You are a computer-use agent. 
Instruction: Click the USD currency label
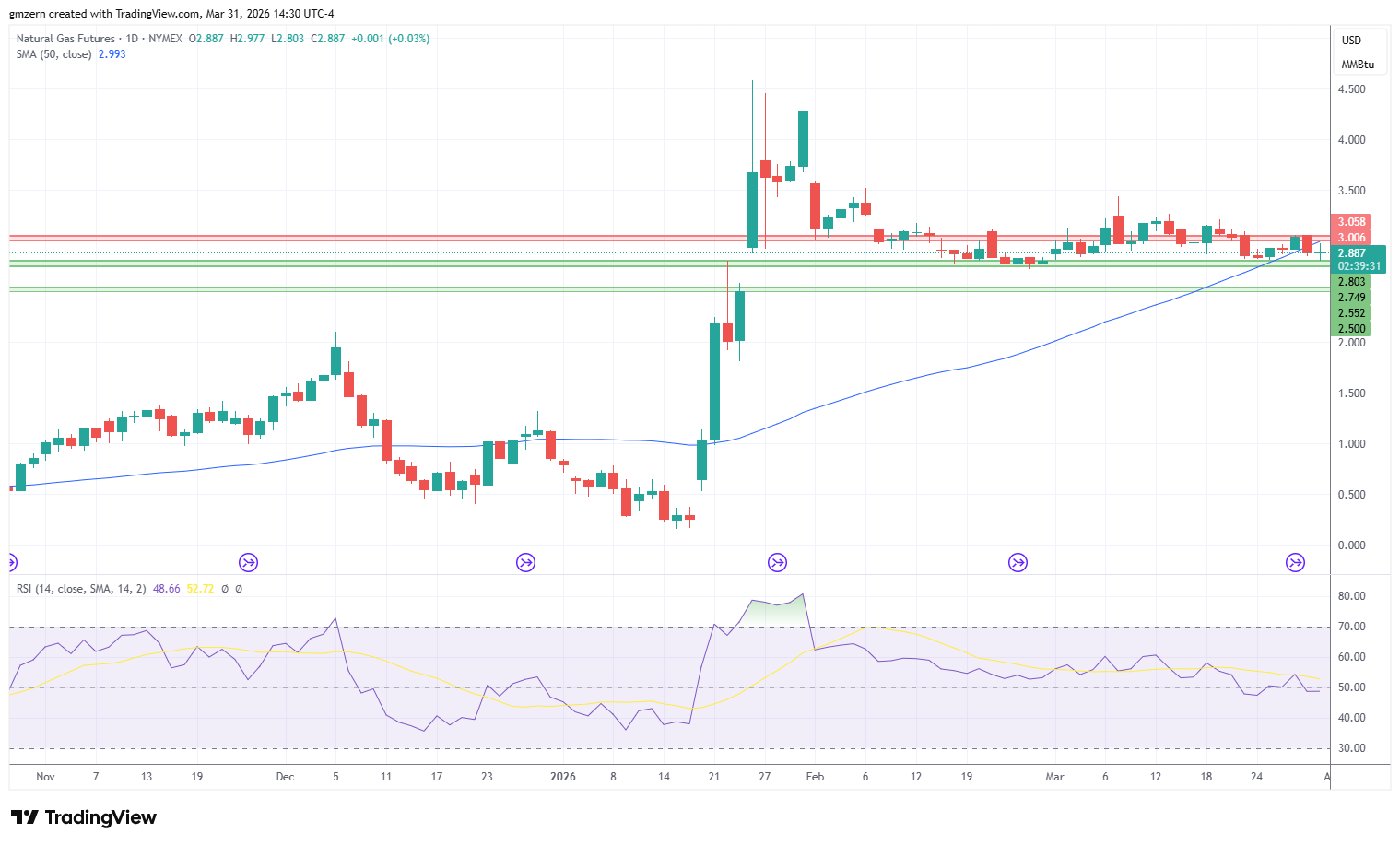tap(1351, 41)
